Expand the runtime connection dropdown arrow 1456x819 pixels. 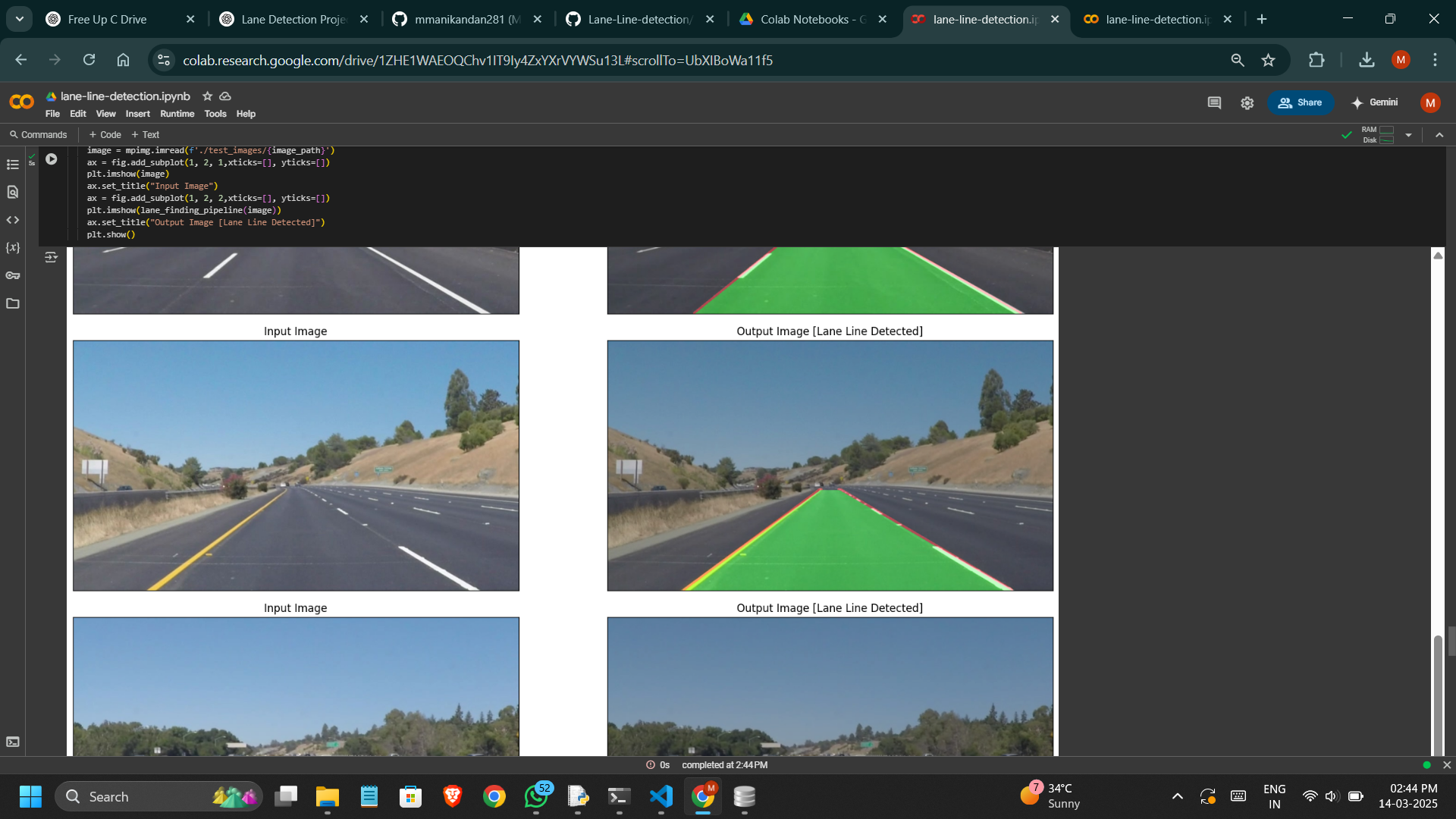point(1408,135)
